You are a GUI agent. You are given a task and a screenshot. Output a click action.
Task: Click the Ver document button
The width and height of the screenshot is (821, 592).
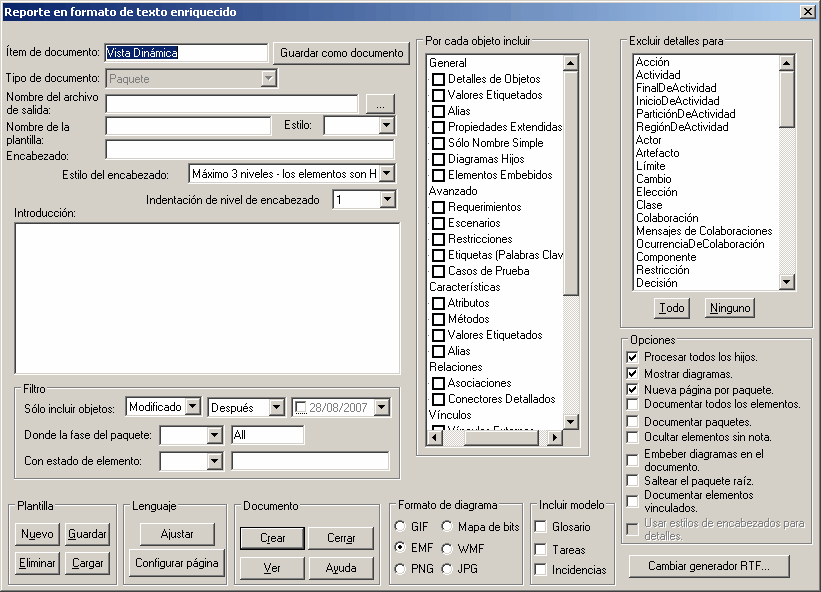[x=272, y=568]
